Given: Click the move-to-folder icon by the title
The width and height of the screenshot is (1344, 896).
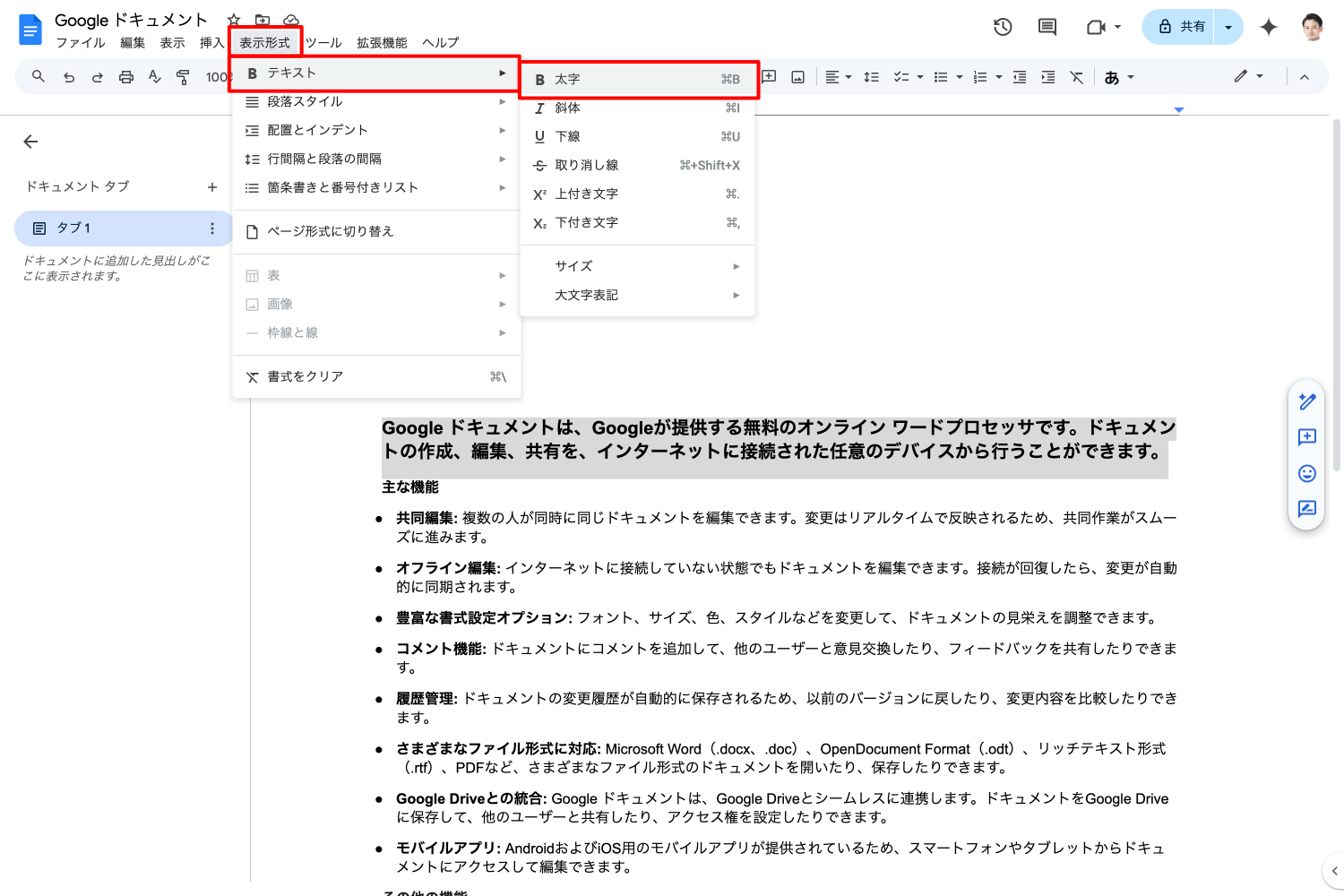Looking at the screenshot, I should 263,20.
